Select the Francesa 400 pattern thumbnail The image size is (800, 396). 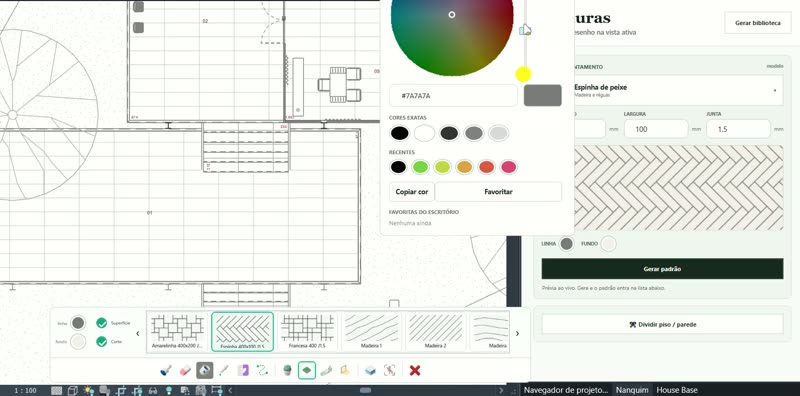click(x=308, y=332)
